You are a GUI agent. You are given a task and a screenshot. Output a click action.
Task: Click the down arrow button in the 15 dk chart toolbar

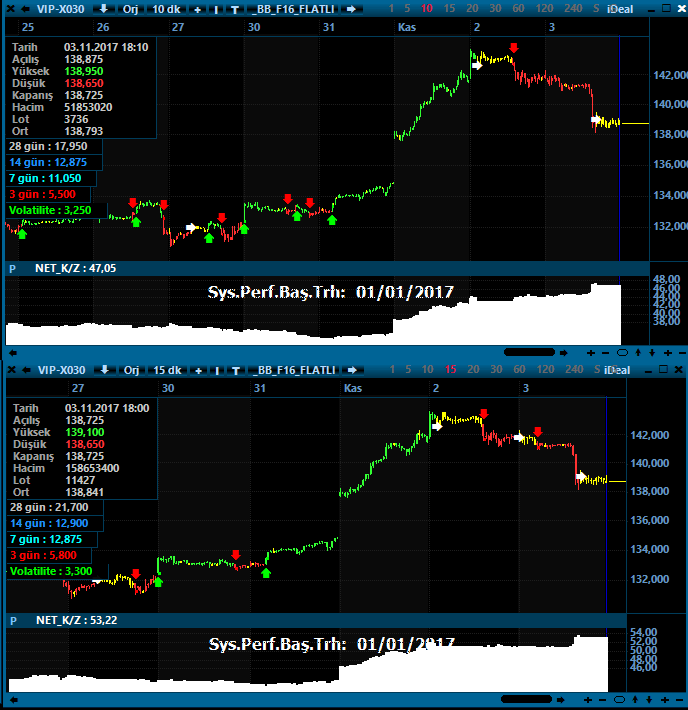click(x=105, y=370)
